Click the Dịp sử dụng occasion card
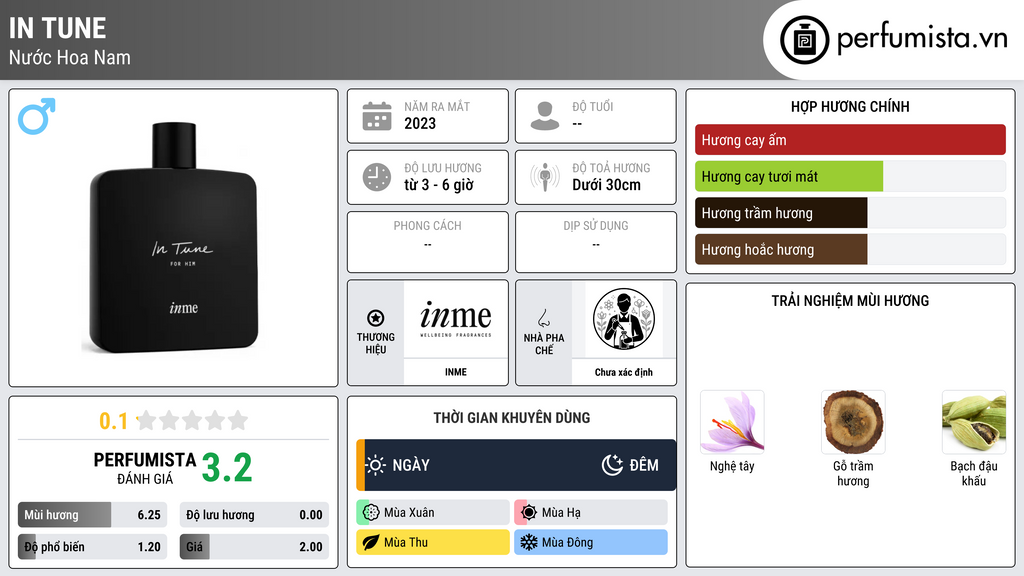 [x=596, y=242]
